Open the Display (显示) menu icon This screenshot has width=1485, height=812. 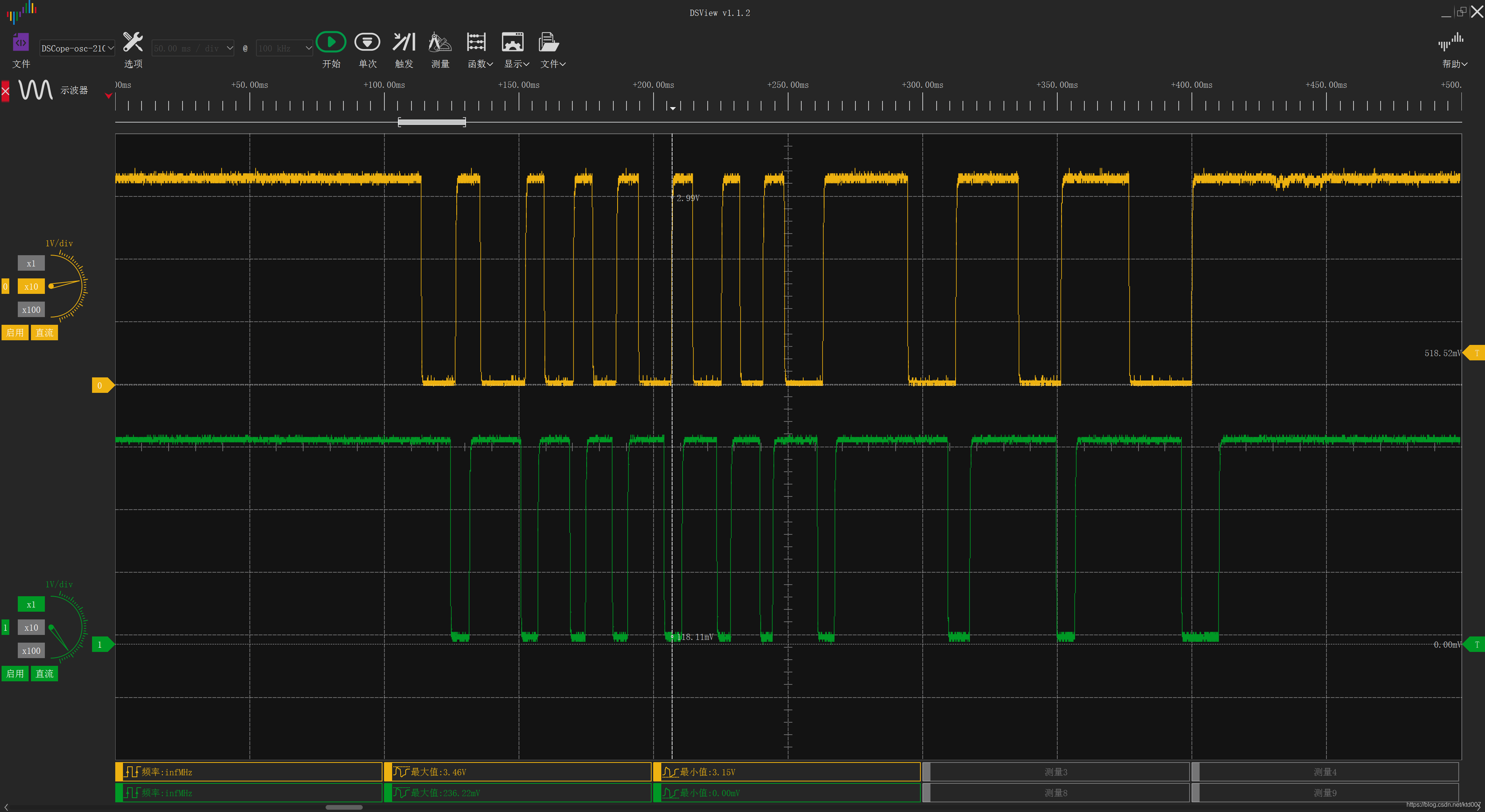[x=512, y=42]
